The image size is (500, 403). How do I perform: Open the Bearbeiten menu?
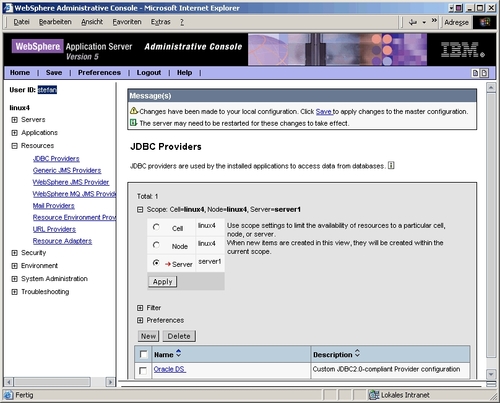pos(55,22)
